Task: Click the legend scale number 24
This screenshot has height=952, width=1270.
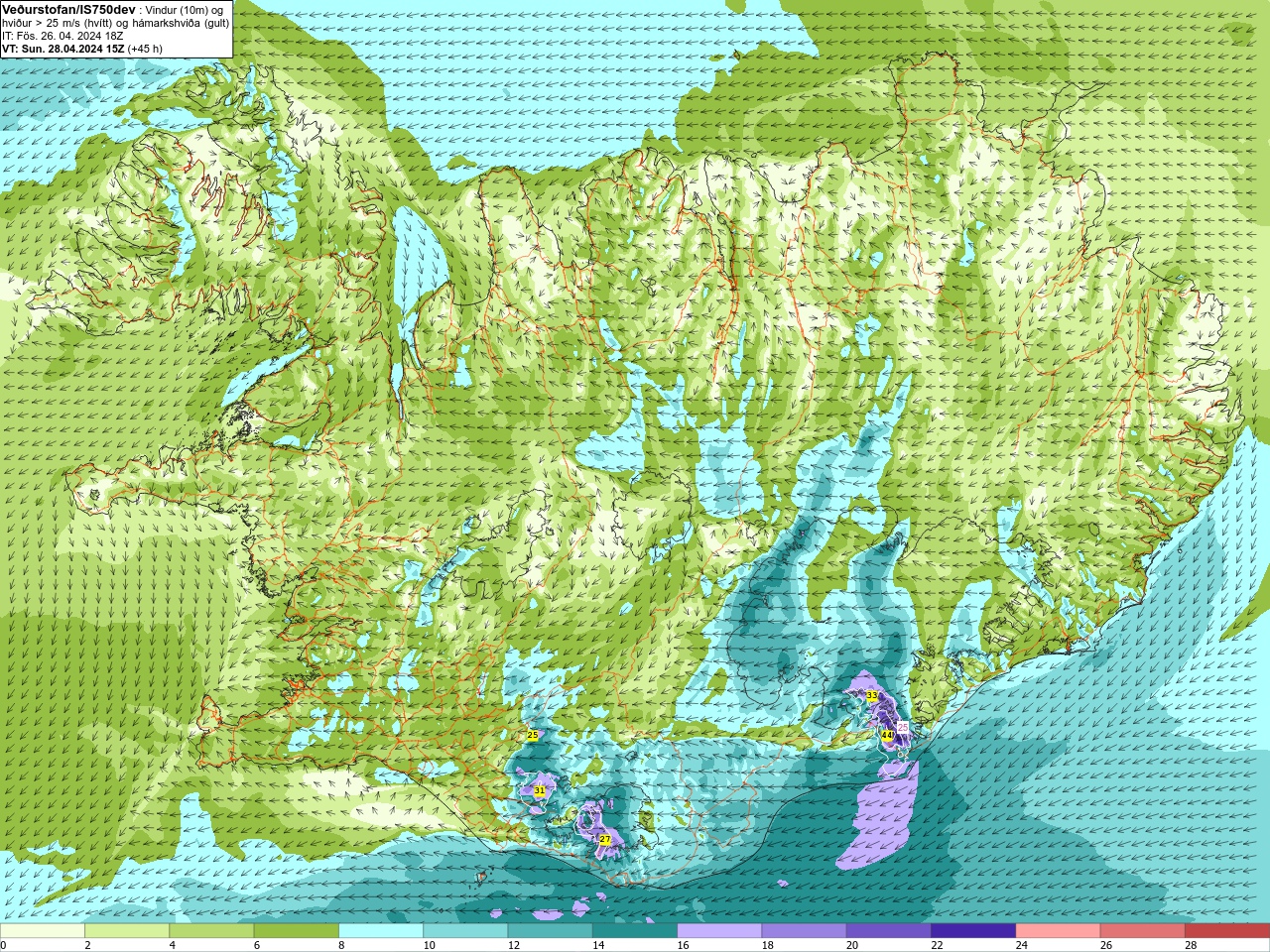Action: click(x=1022, y=945)
